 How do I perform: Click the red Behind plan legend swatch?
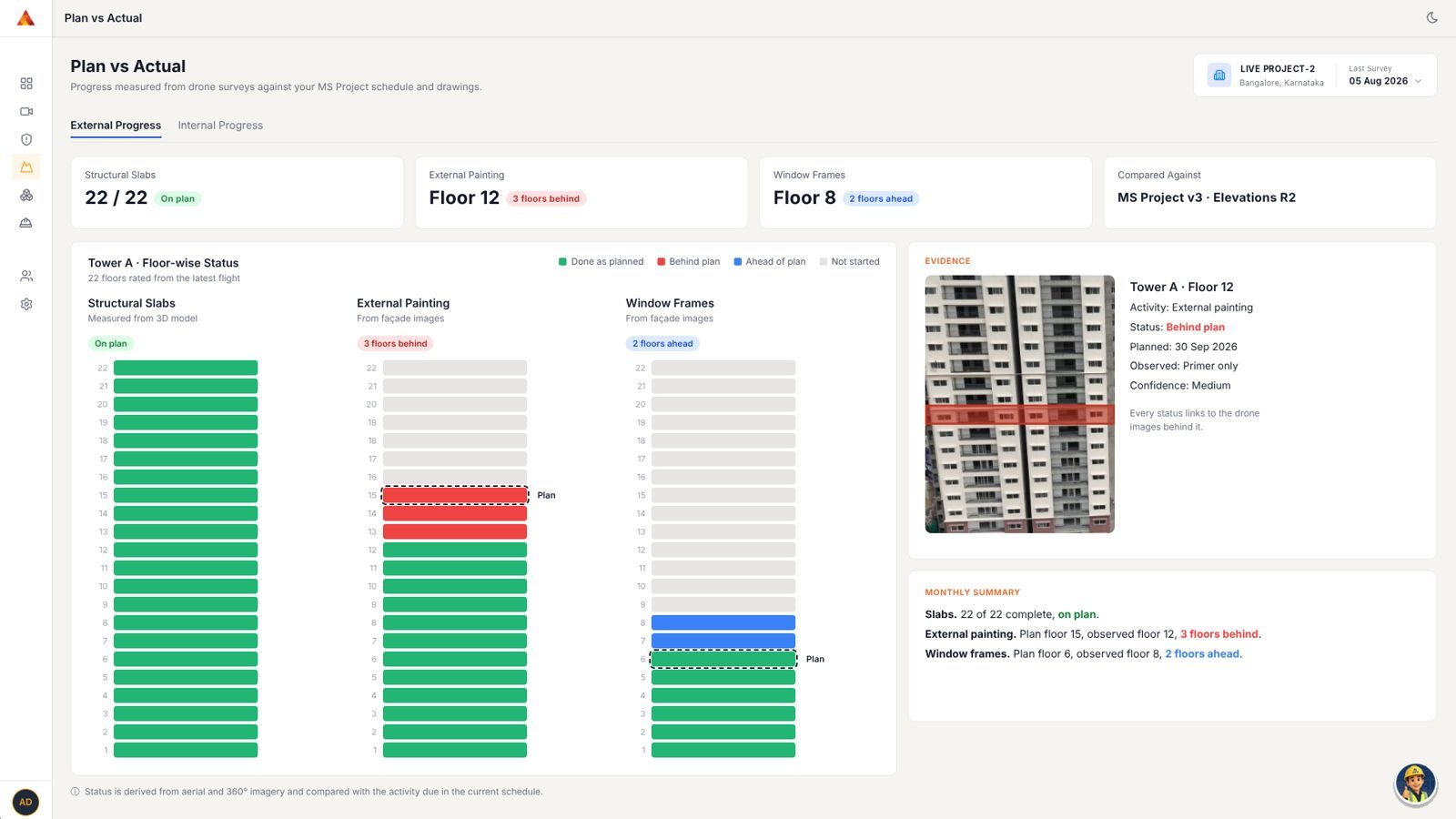[661, 261]
